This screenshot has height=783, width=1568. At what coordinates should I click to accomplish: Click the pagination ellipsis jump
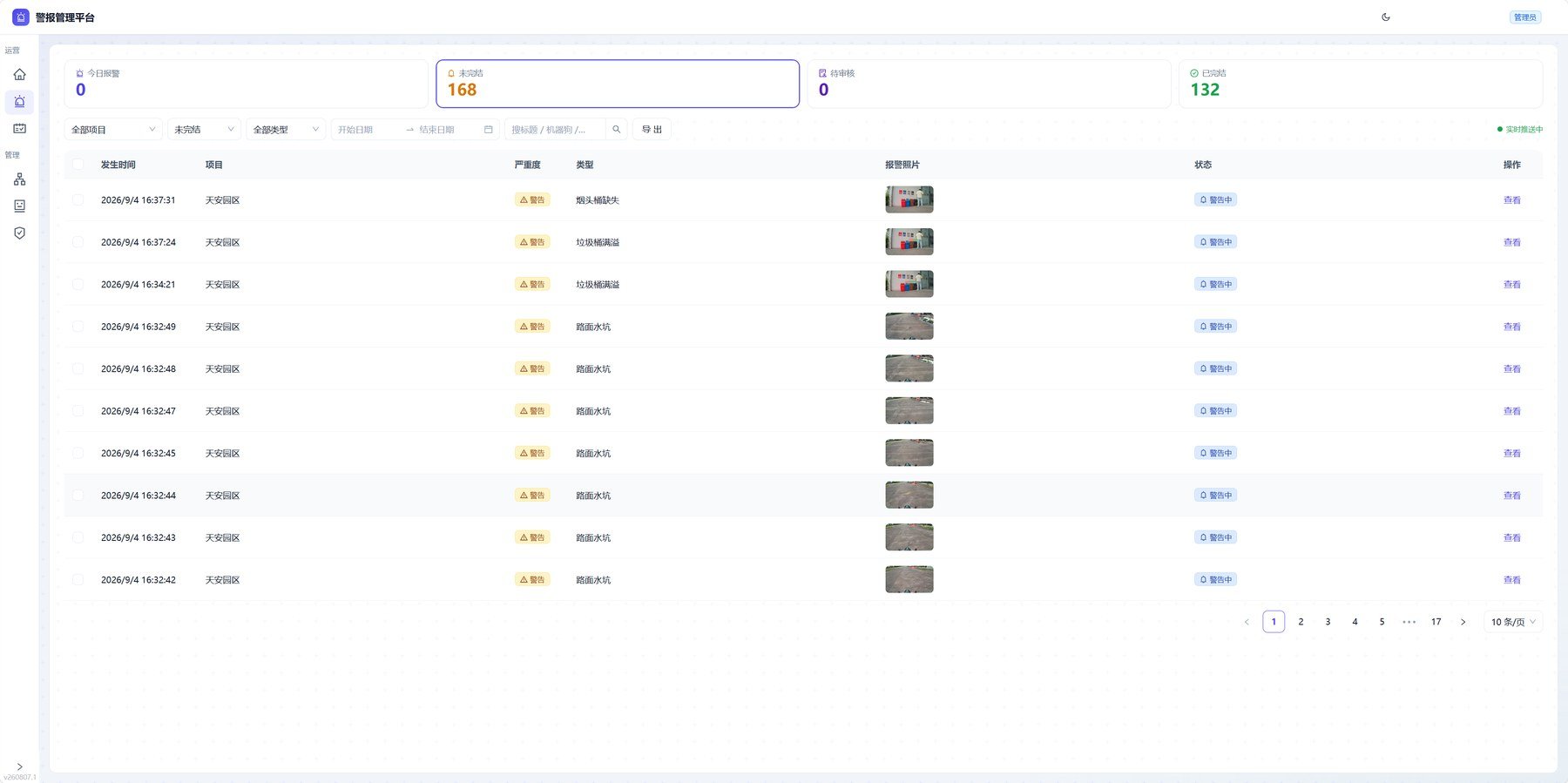1409,622
